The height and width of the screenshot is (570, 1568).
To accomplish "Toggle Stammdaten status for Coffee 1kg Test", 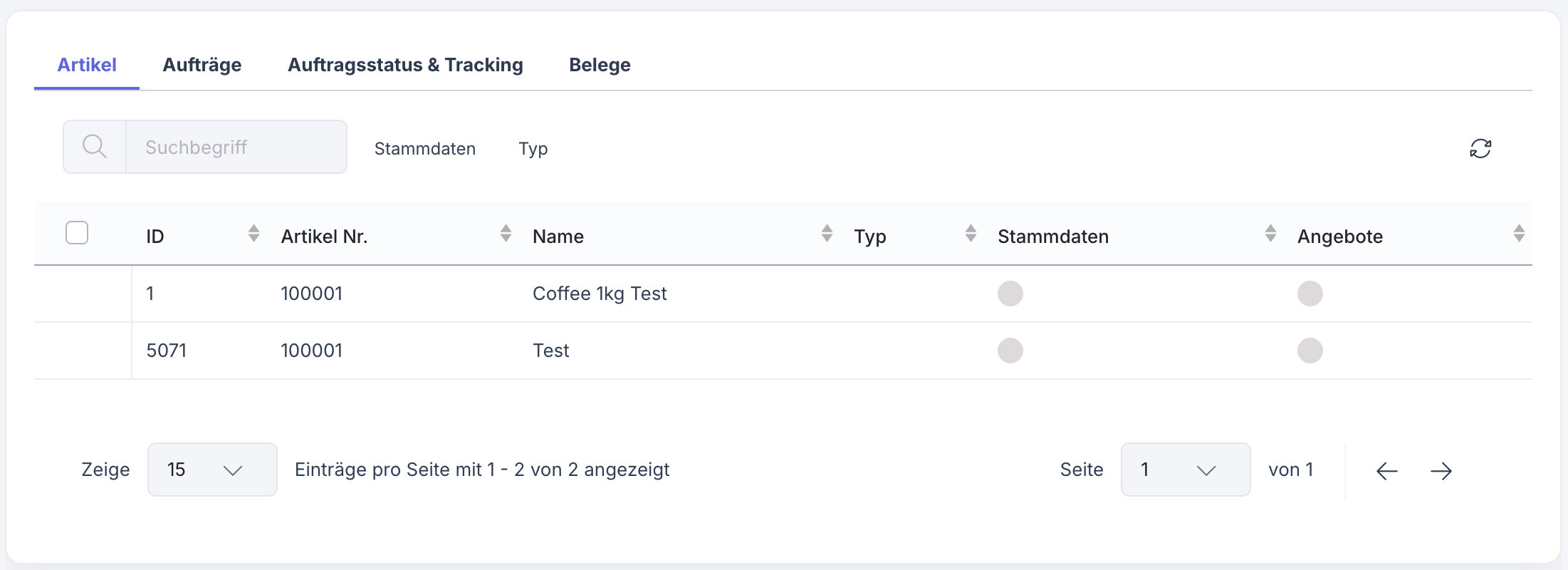I will click(1010, 294).
